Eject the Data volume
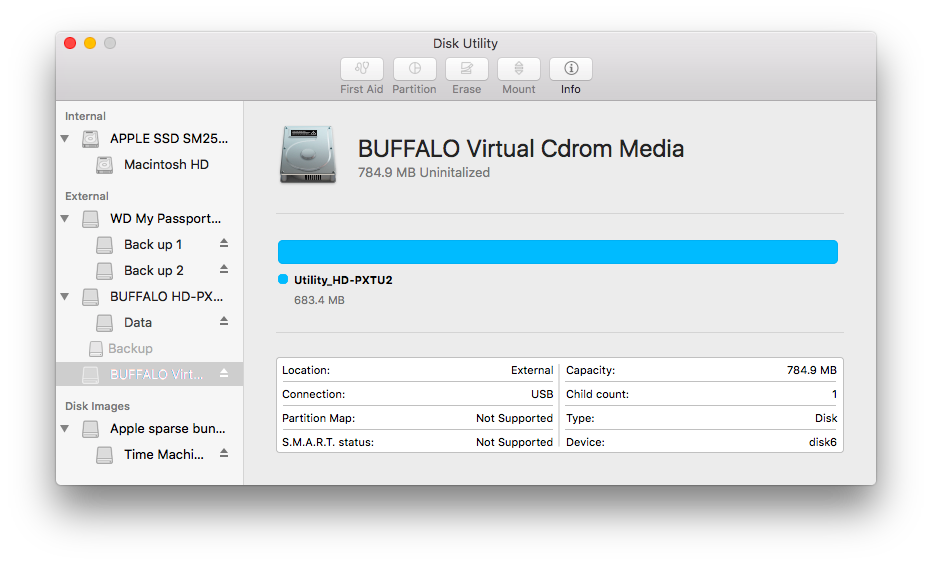Screen dimensions: 932x565 click(x=224, y=321)
